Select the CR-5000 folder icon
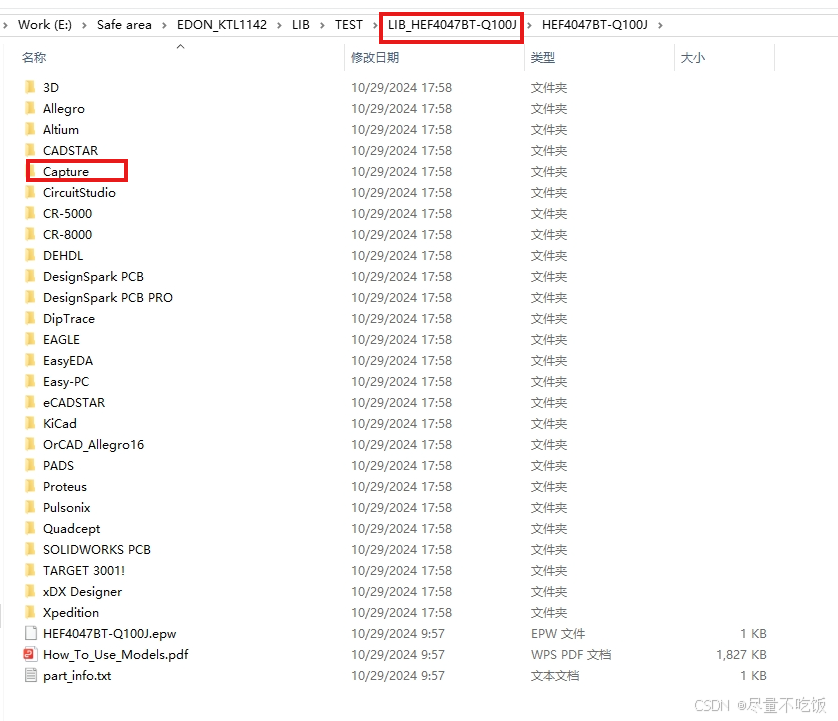 tap(30, 213)
